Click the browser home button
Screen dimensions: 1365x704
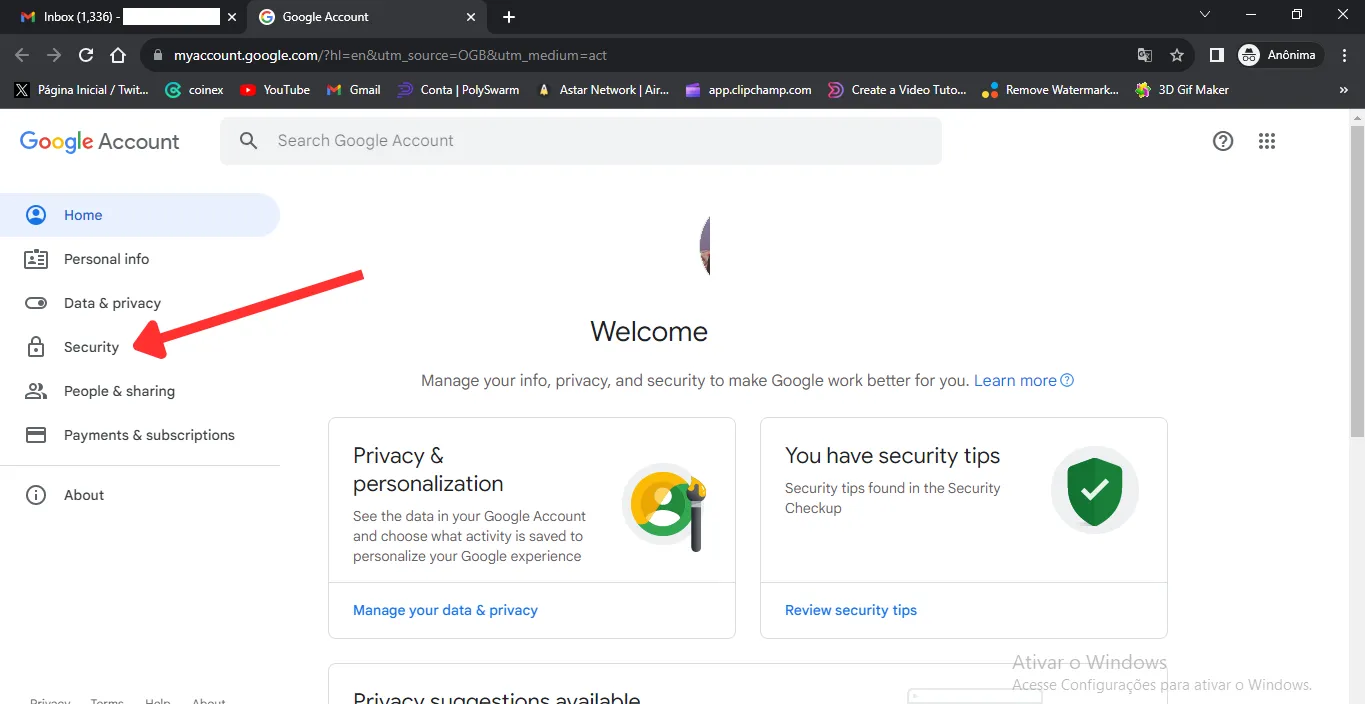pos(118,55)
